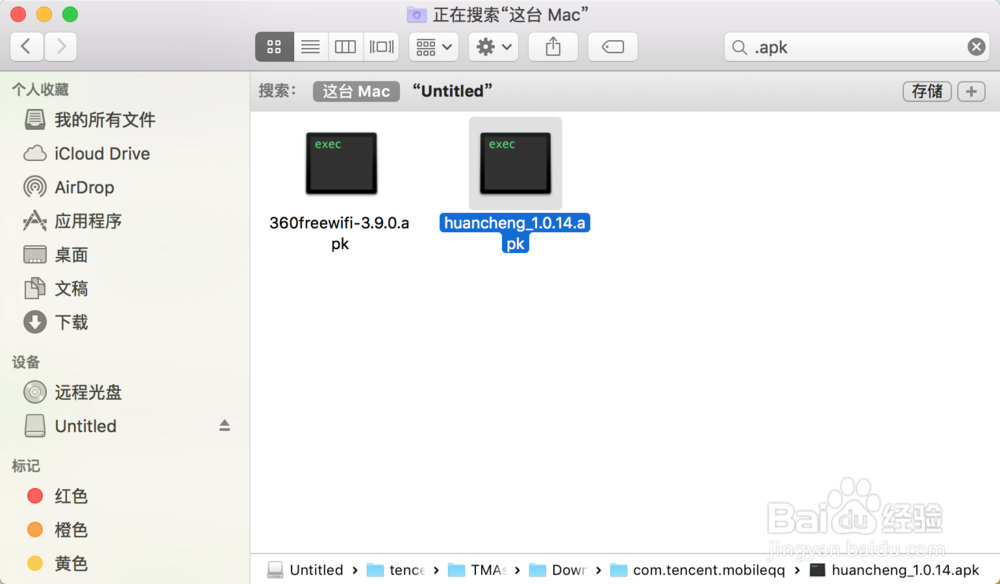Click com.tencent.mobileqq in path bar
The image size is (1000, 584).
click(698, 570)
